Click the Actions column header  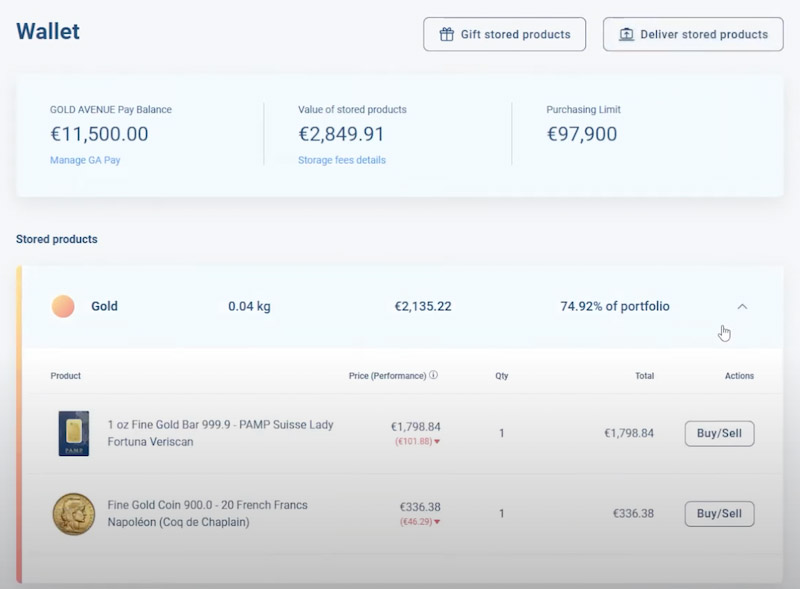click(739, 376)
